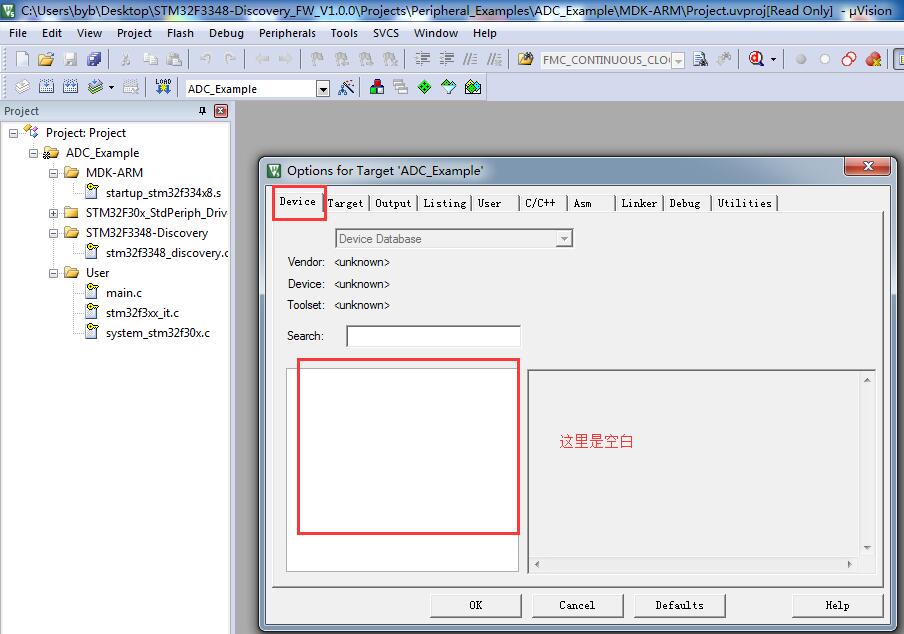Select main.c in the project tree
Screen dimensions: 904x634
pos(123,293)
